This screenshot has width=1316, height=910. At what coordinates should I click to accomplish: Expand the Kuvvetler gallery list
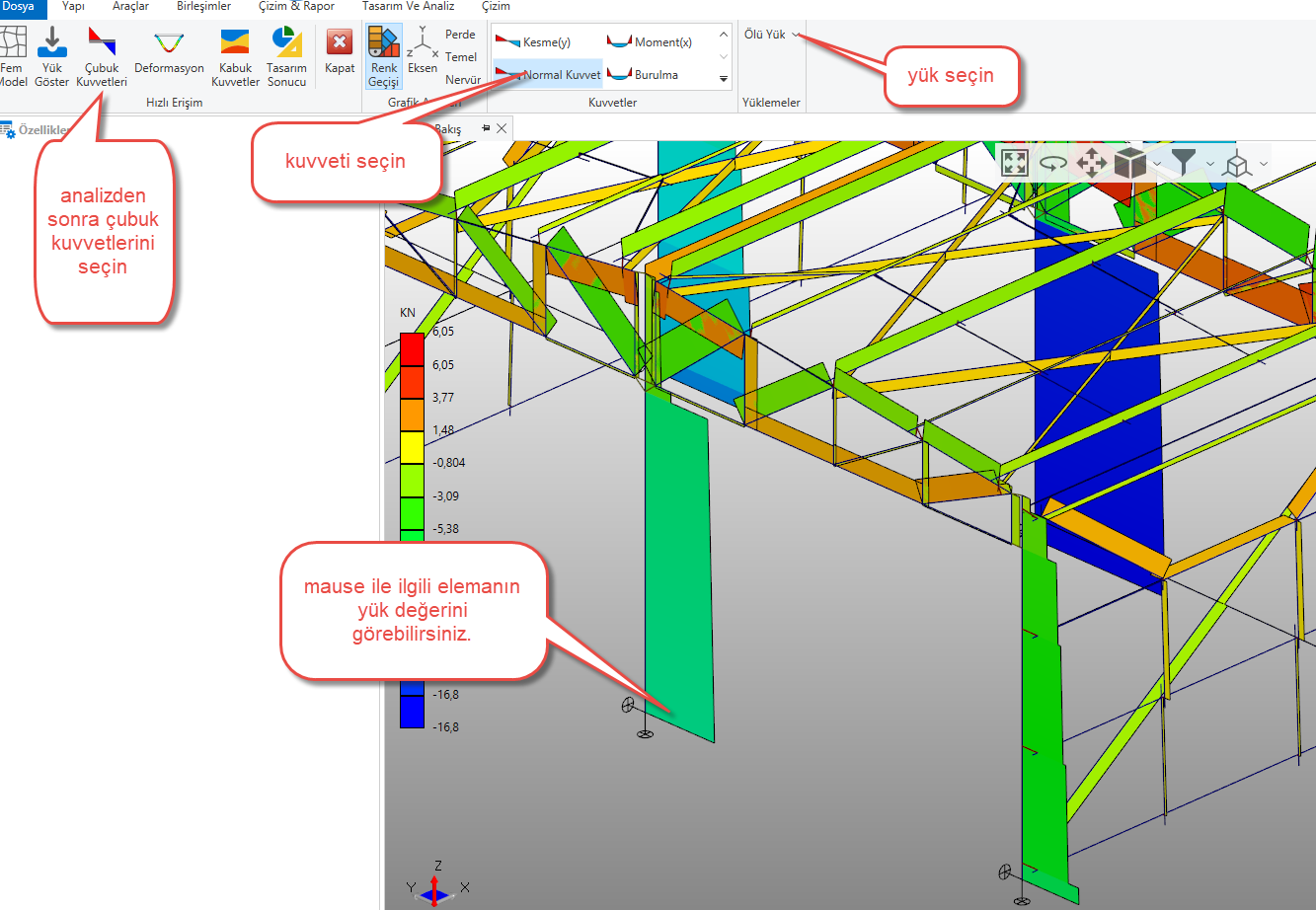[x=724, y=79]
